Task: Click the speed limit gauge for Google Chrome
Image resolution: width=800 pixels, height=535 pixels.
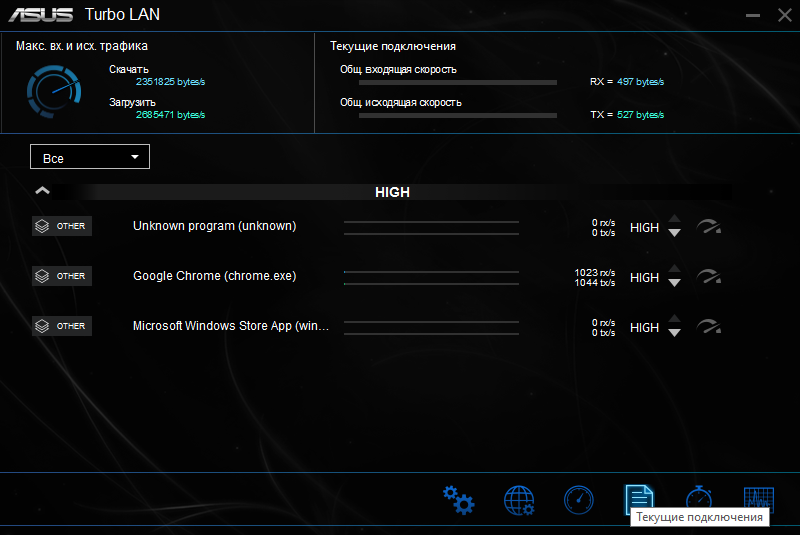Action: point(709,276)
